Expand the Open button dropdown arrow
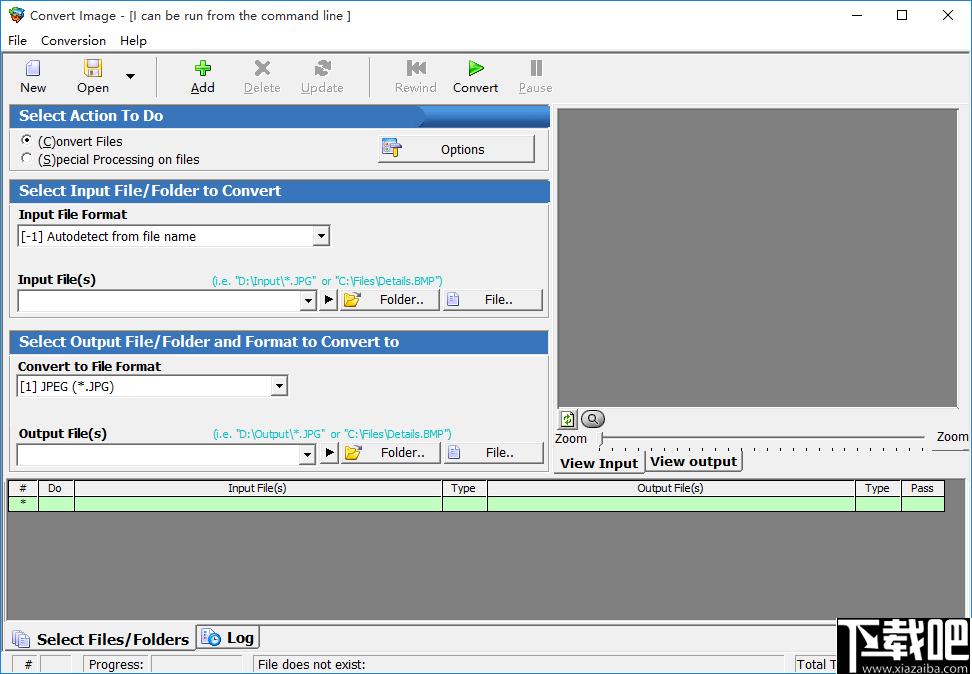972x674 pixels. point(130,76)
